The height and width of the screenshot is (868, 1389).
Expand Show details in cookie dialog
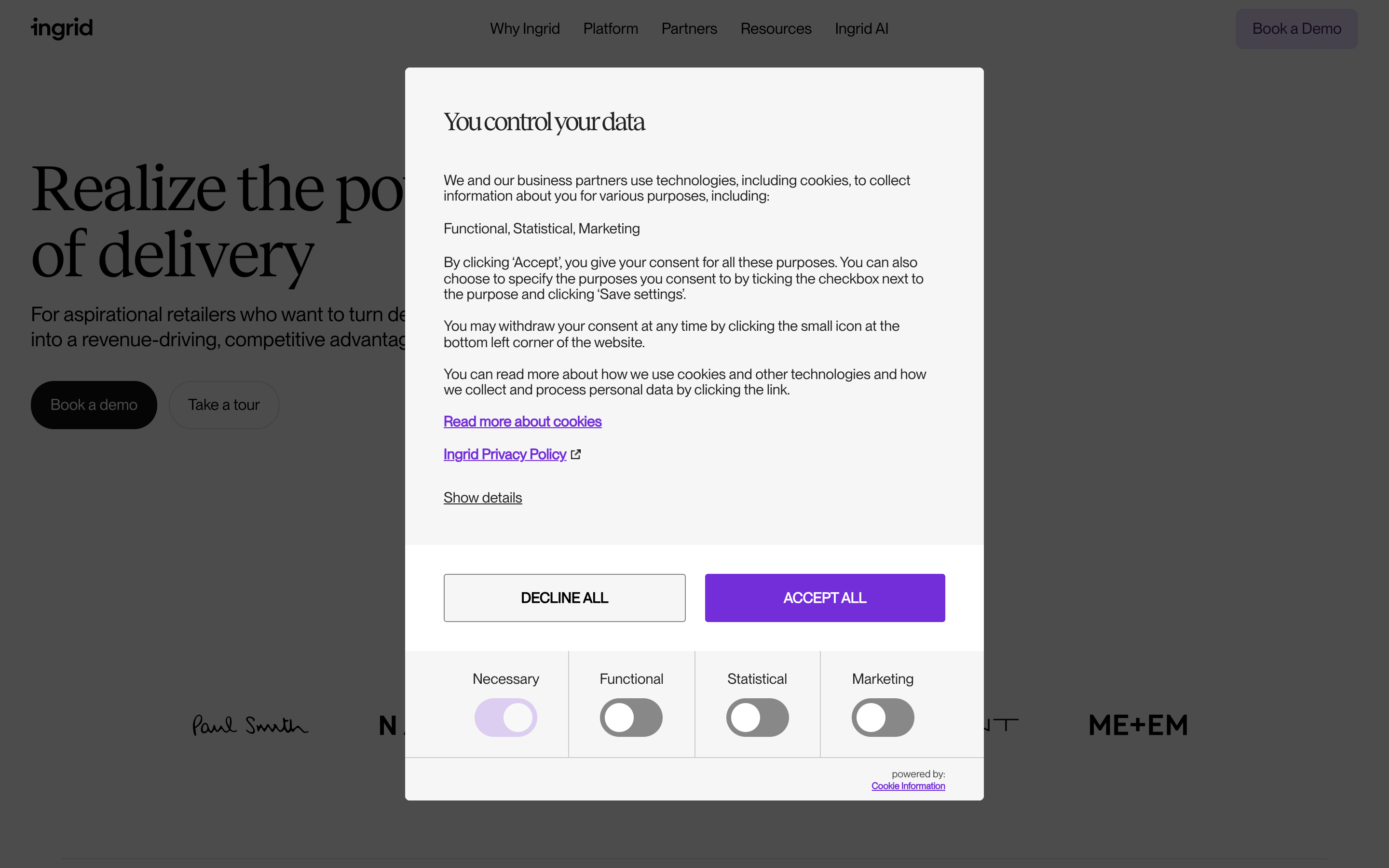tap(483, 497)
